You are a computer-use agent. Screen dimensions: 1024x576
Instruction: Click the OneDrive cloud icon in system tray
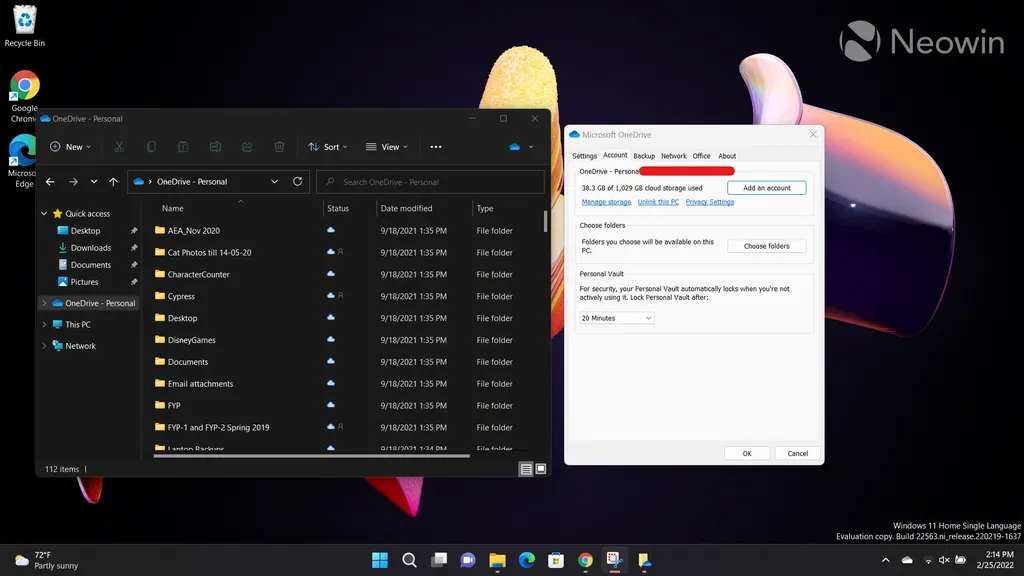pos(907,560)
